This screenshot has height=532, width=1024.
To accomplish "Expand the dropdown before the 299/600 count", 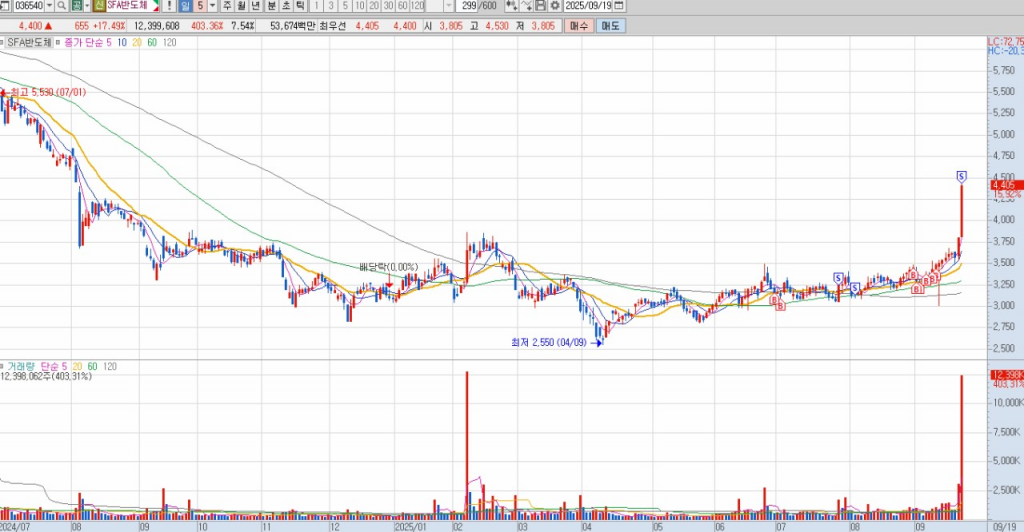I will tap(448, 6).
